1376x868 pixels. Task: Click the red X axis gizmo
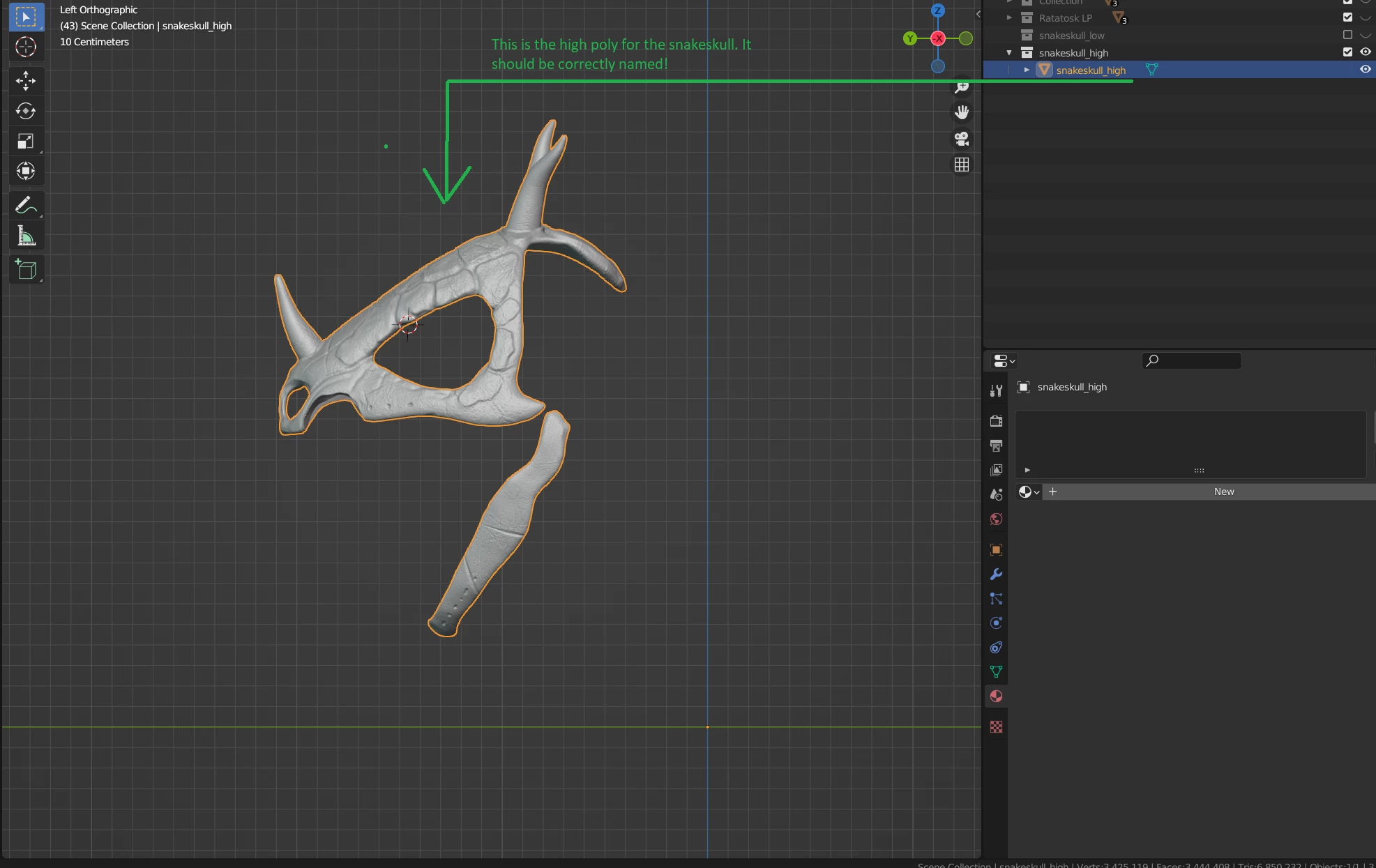click(938, 38)
